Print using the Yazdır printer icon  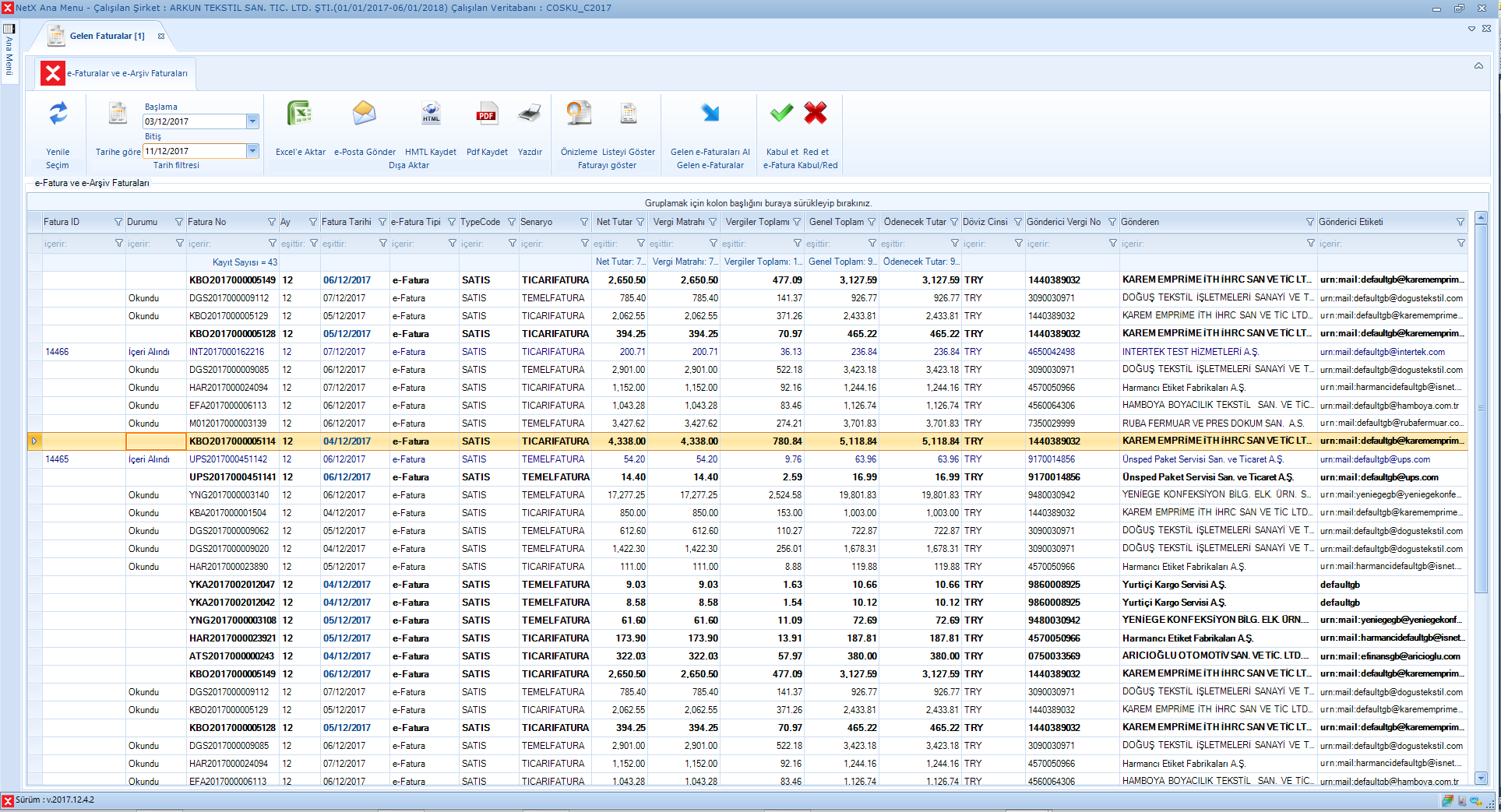(530, 114)
